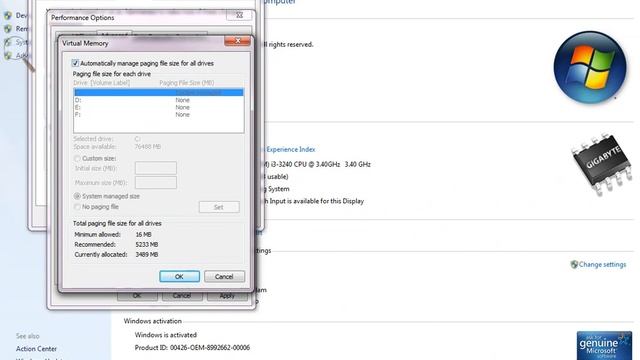Image resolution: width=640 pixels, height=360 pixels.
Task: Click the Remote settings shield icon in sidebar
Action: 8,29
